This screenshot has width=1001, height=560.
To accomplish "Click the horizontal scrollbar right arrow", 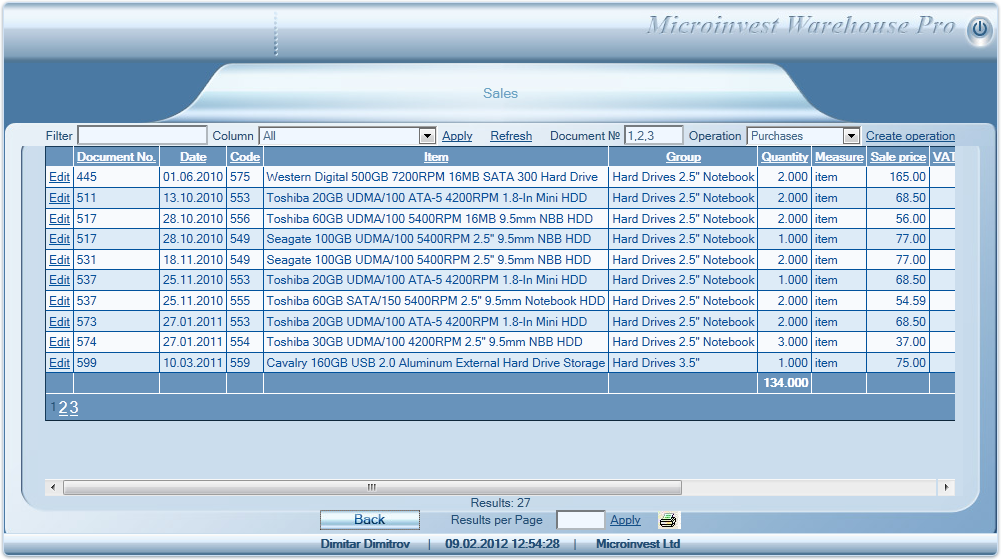I will pos(946,487).
